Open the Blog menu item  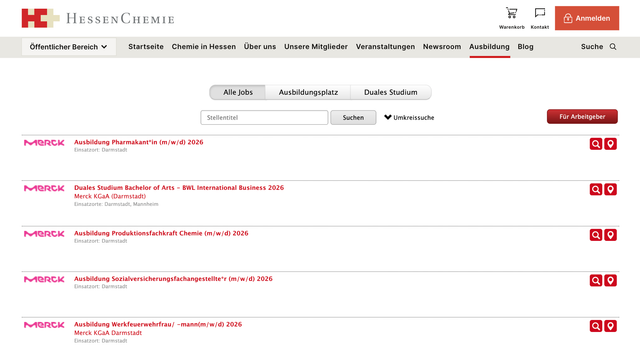click(525, 47)
